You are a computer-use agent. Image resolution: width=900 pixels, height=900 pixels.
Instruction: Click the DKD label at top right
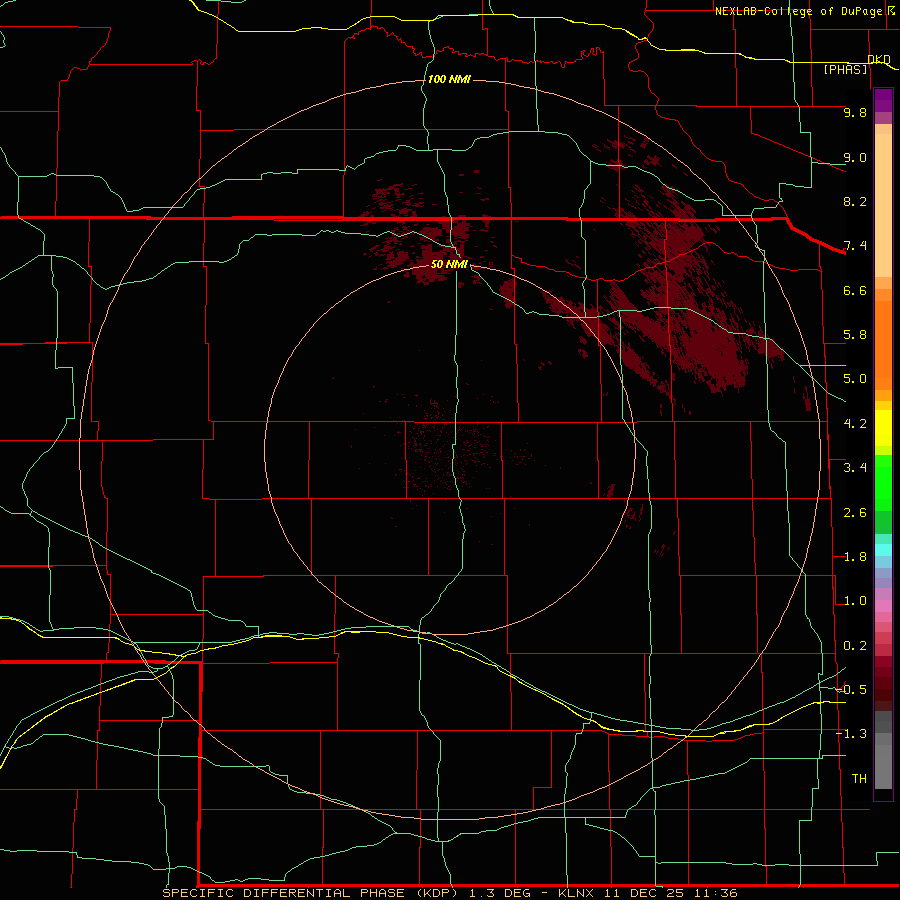click(x=879, y=59)
